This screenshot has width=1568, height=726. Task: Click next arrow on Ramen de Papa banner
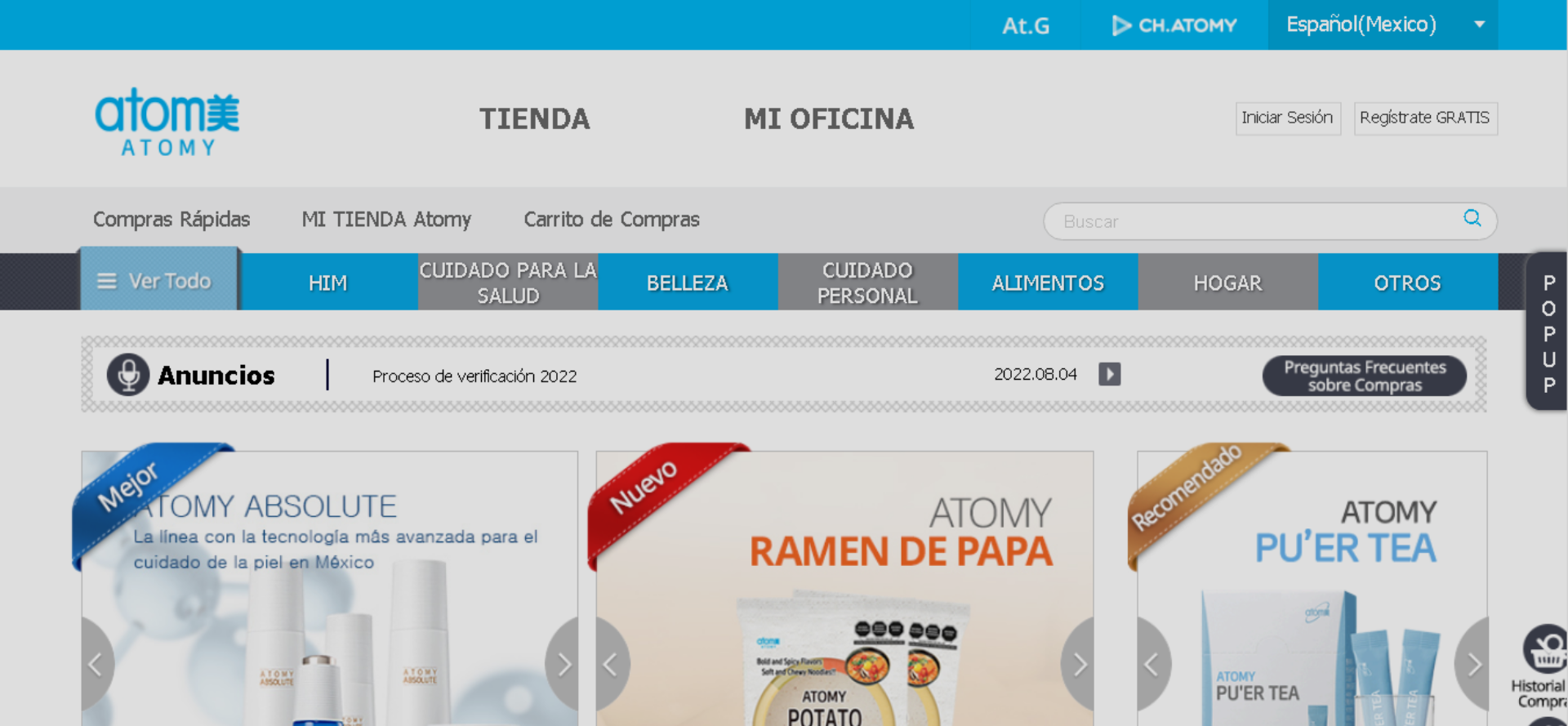tap(1078, 665)
